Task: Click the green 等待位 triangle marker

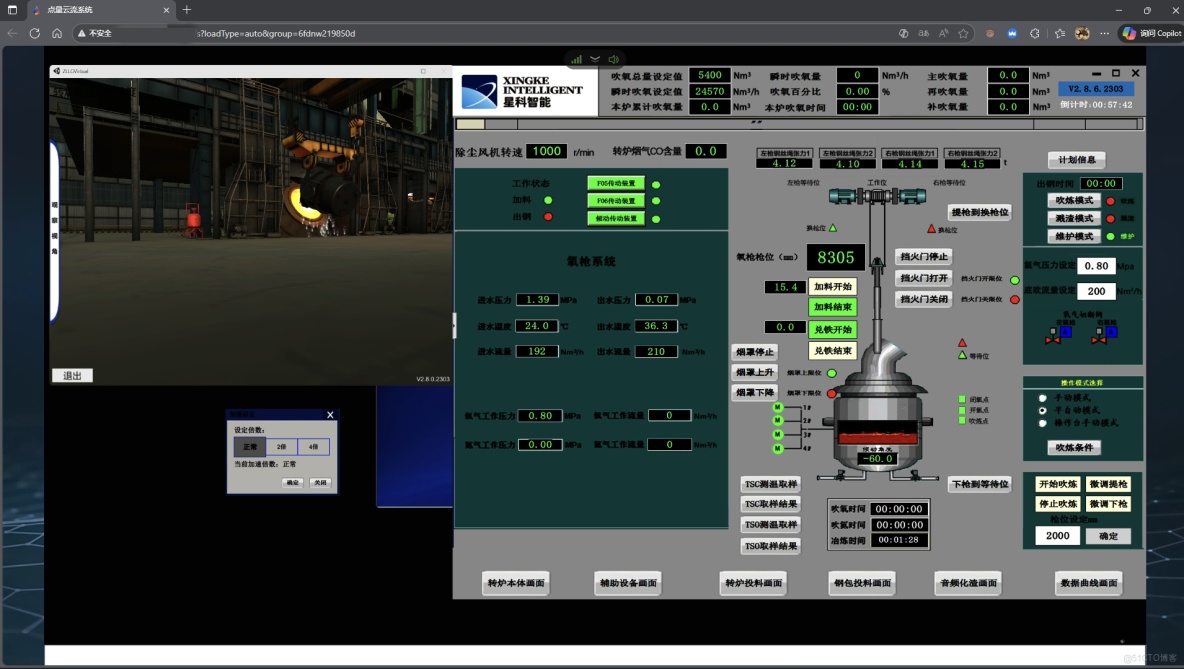Action: coord(962,355)
